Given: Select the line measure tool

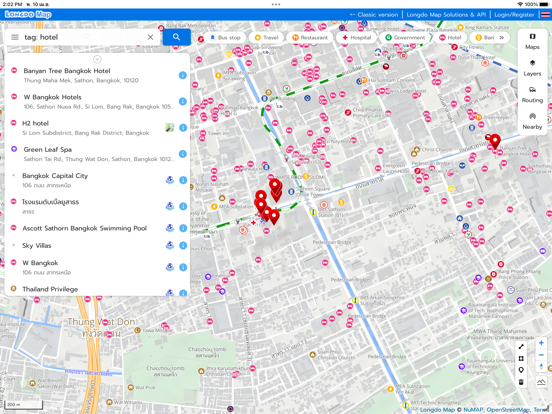Looking at the screenshot, I should (521, 347).
